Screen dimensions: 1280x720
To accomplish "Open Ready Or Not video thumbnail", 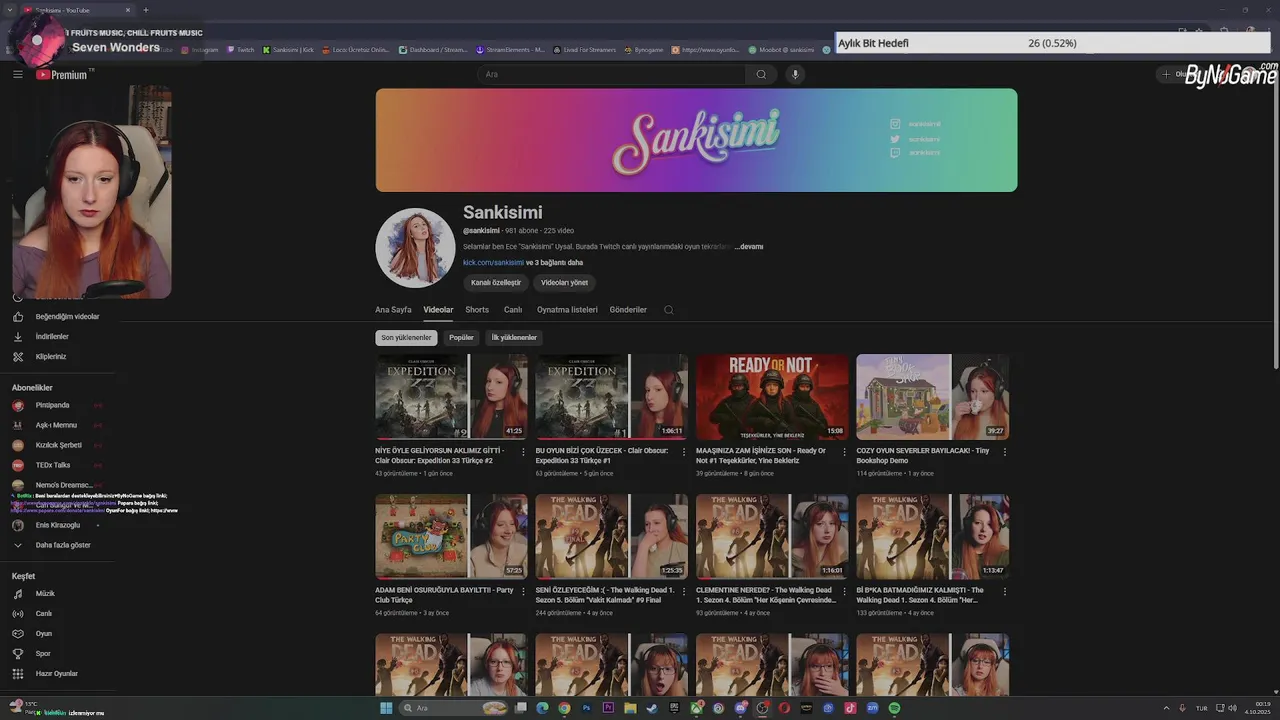I will click(x=772, y=397).
